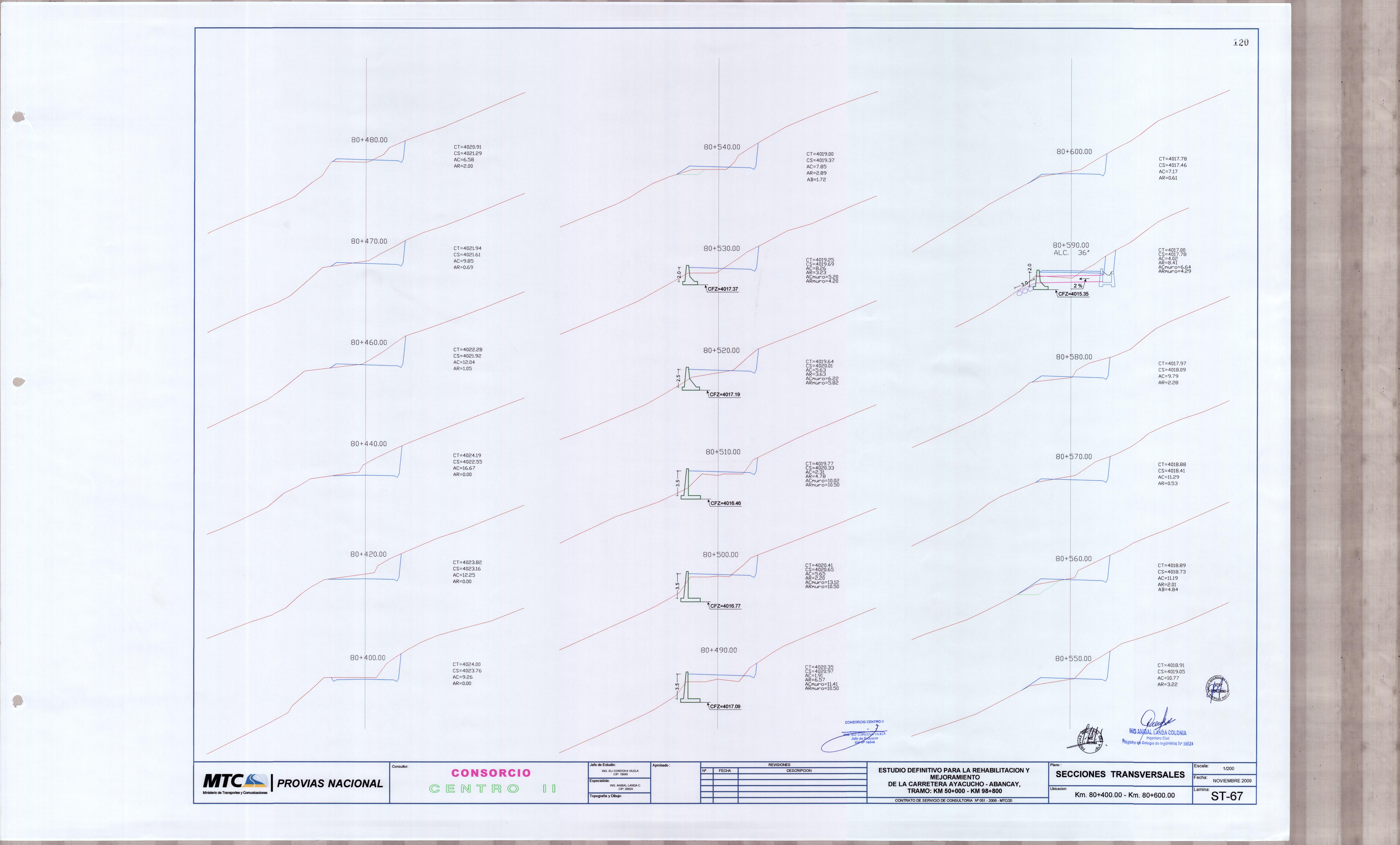
Task: Click the value CT=4022.28
Action: [468, 350]
